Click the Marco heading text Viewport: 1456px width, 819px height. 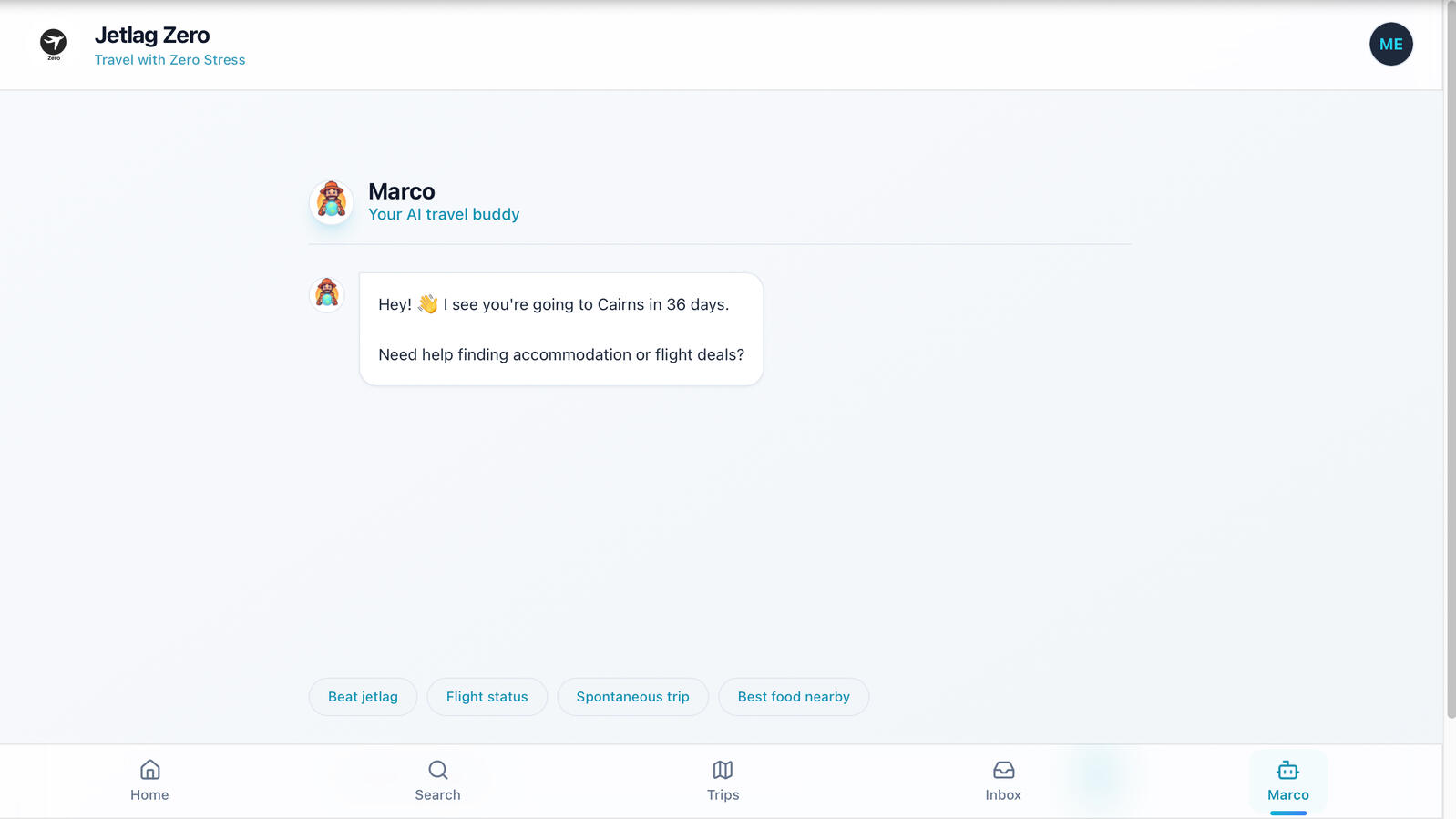tap(402, 191)
